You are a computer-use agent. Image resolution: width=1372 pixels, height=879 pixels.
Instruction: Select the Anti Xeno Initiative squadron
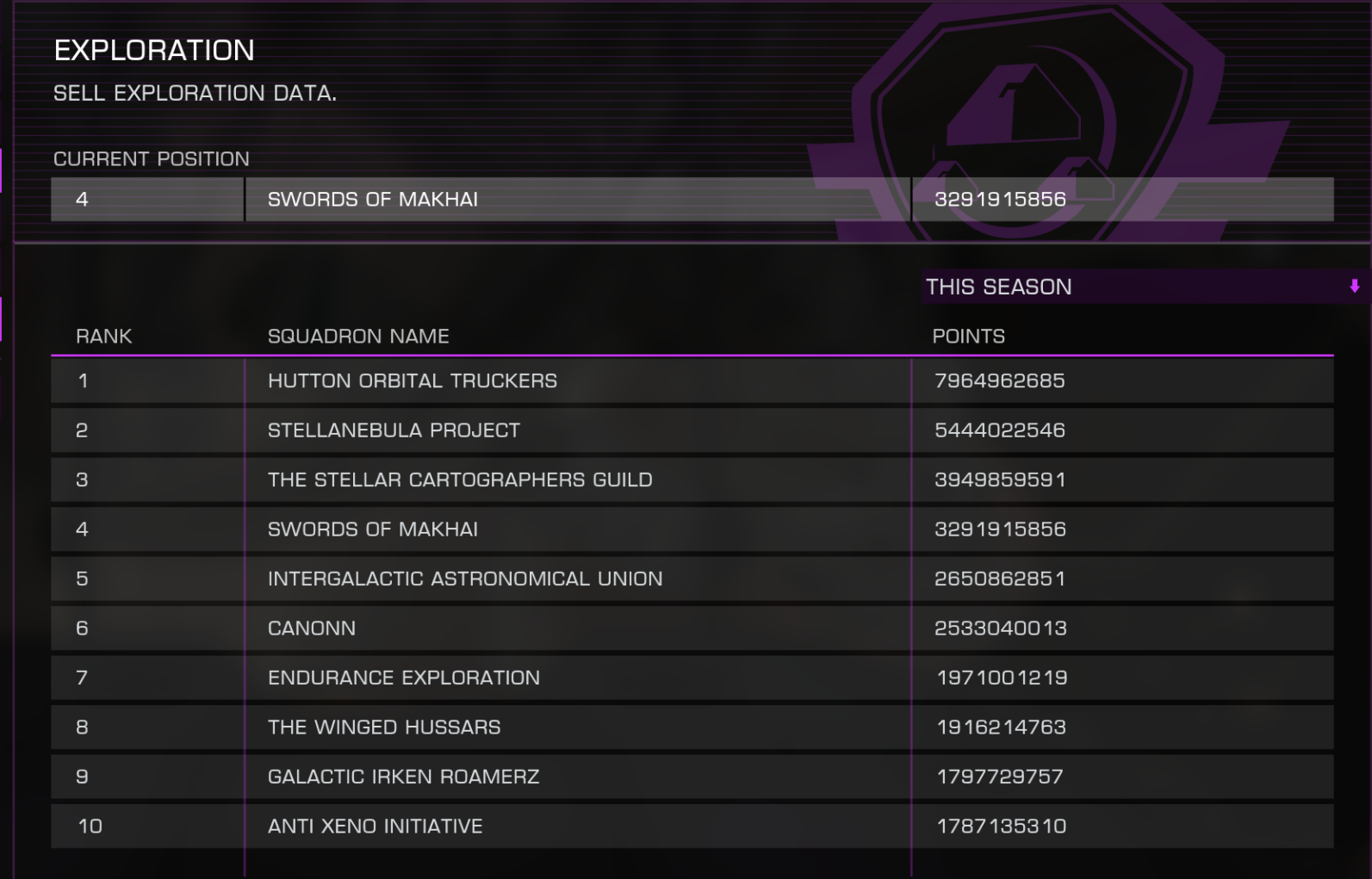coord(692,826)
